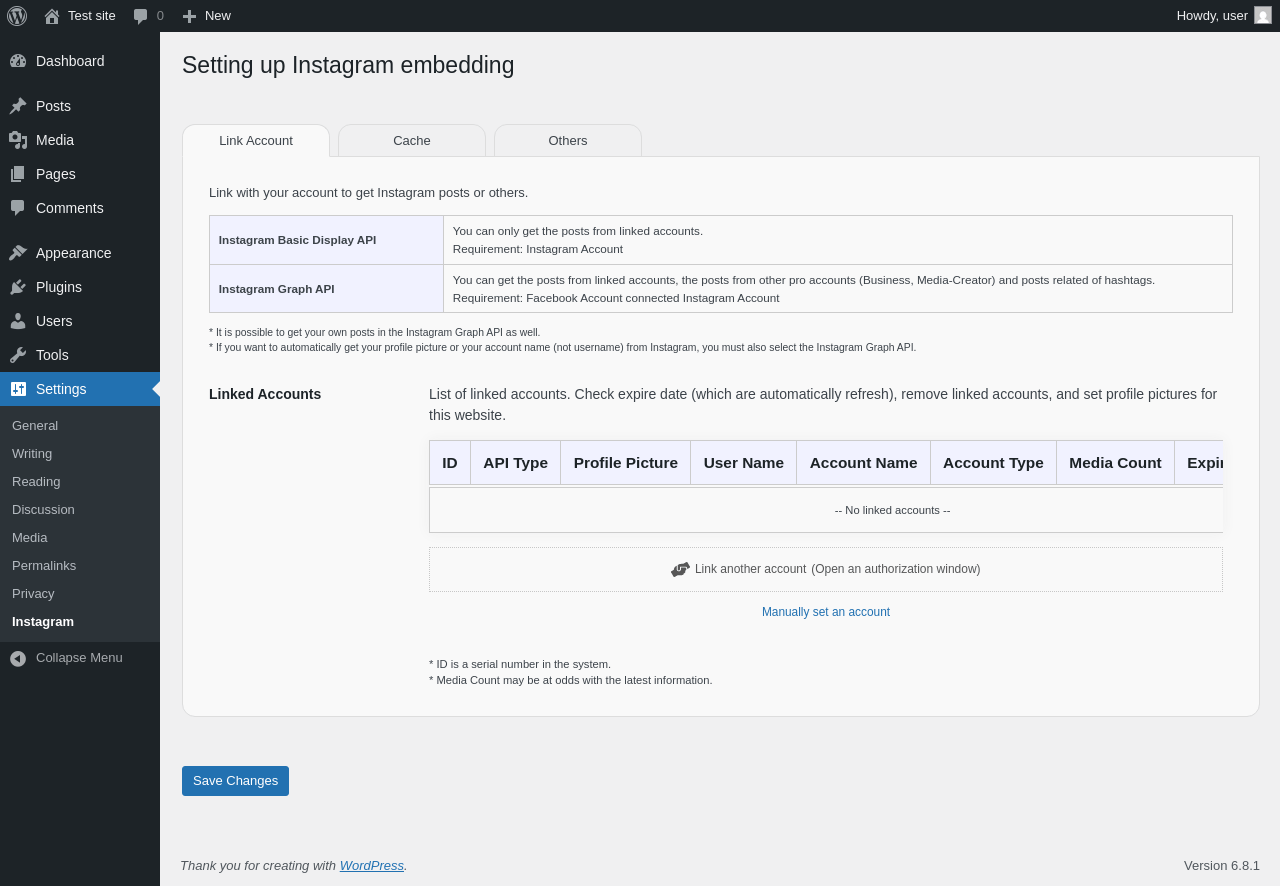Open the user avatar in top bar
Image resolution: width=1280 pixels, height=886 pixels.
(1263, 16)
